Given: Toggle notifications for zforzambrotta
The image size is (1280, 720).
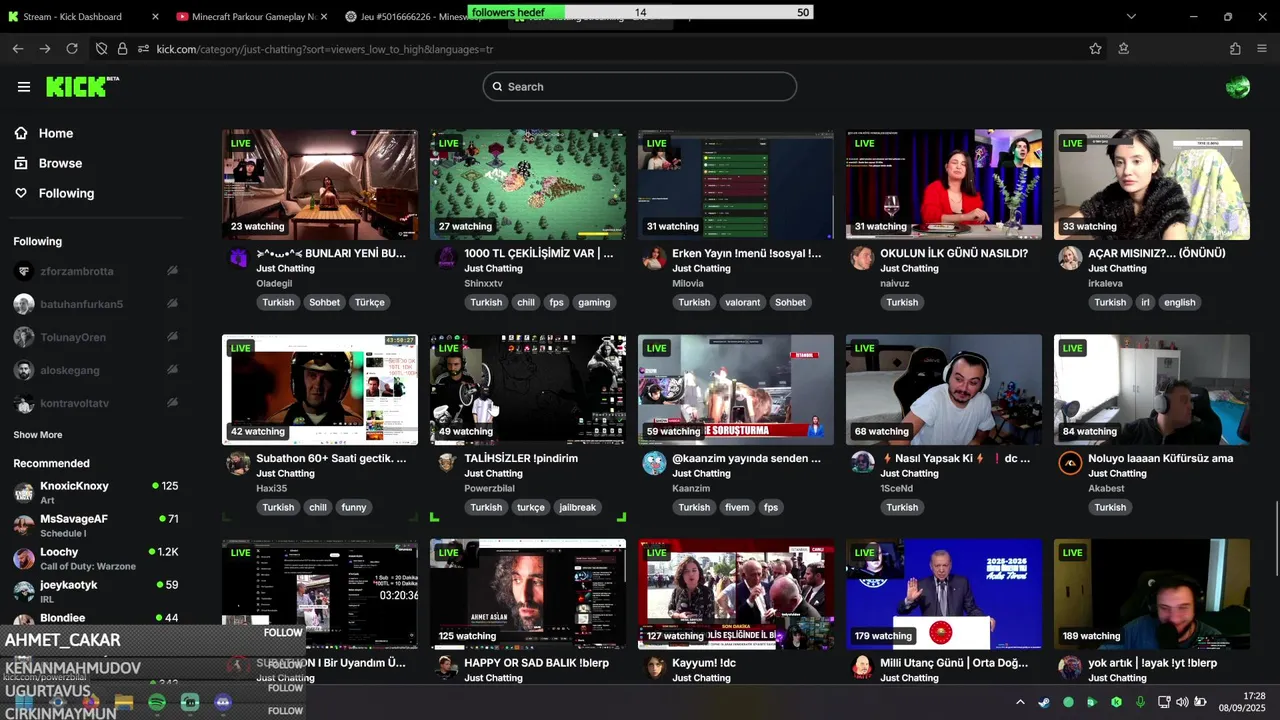Looking at the screenshot, I should pos(172,271).
